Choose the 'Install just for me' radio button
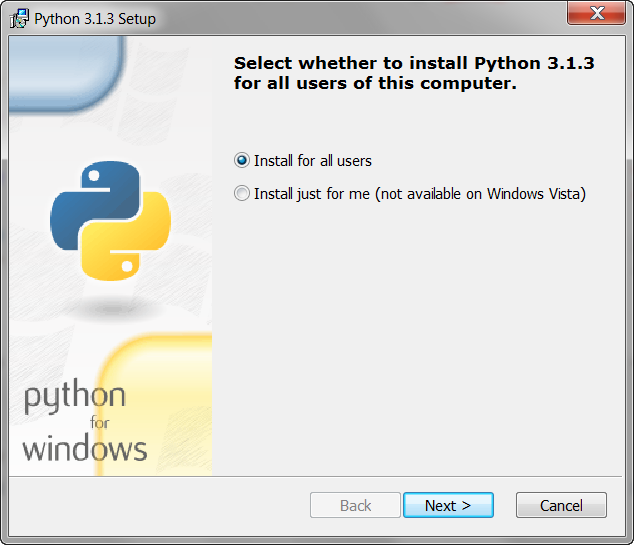The image size is (634, 545). coord(242,193)
